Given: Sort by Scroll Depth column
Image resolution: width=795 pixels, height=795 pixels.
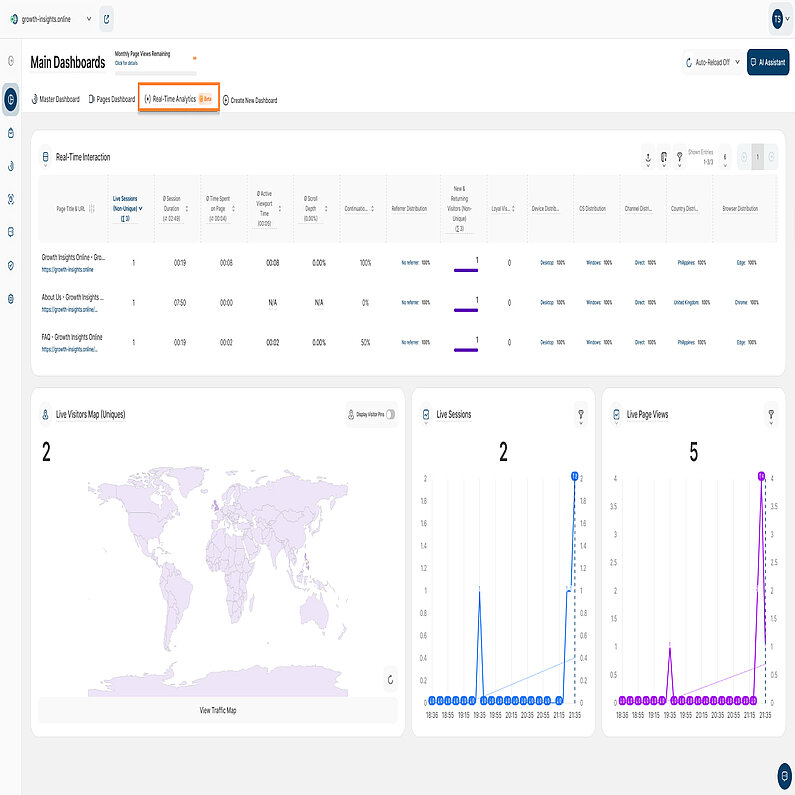Looking at the screenshot, I should [326, 209].
